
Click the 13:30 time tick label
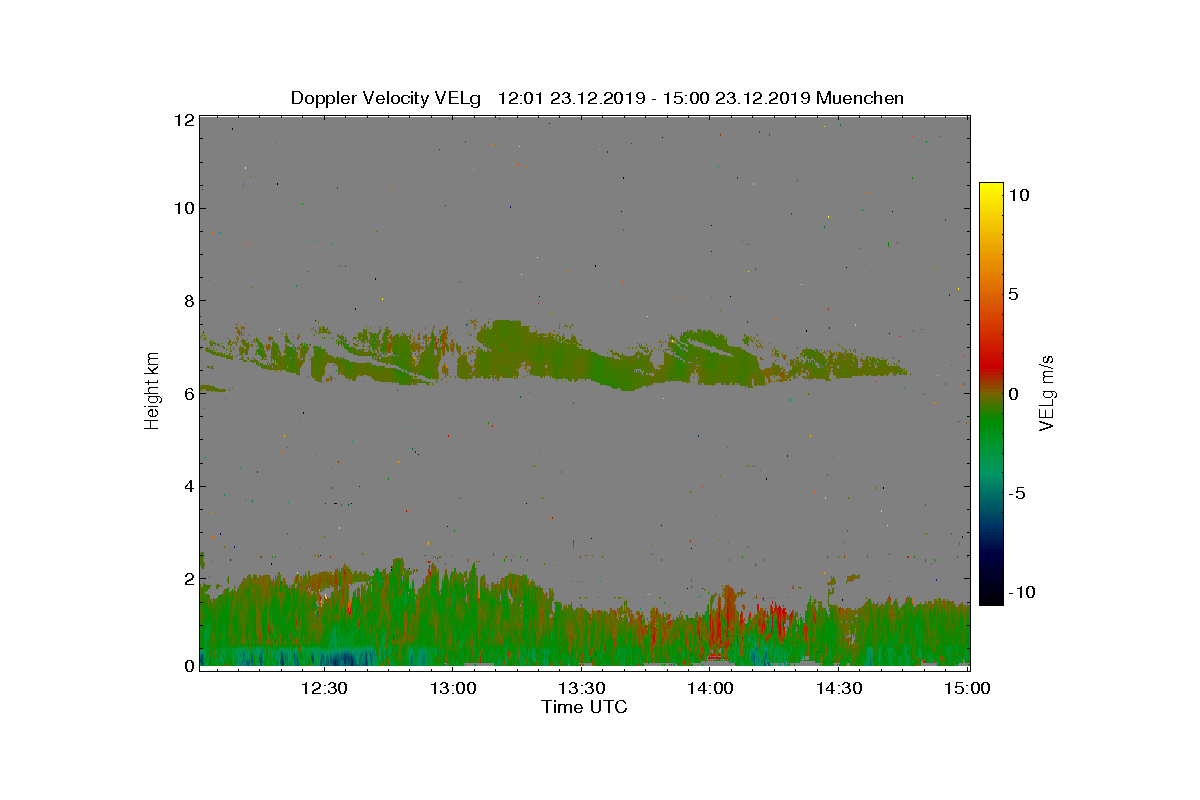tap(582, 688)
